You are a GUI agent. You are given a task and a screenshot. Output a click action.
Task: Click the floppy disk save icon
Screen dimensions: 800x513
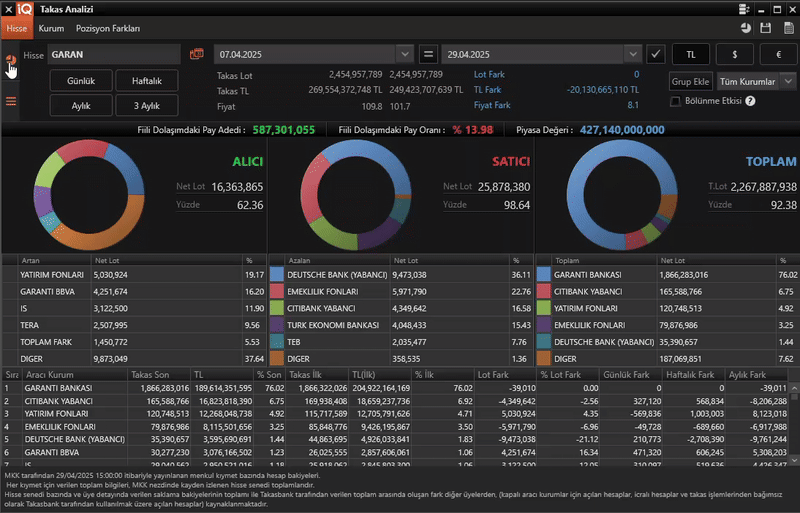pyautogui.click(x=765, y=28)
